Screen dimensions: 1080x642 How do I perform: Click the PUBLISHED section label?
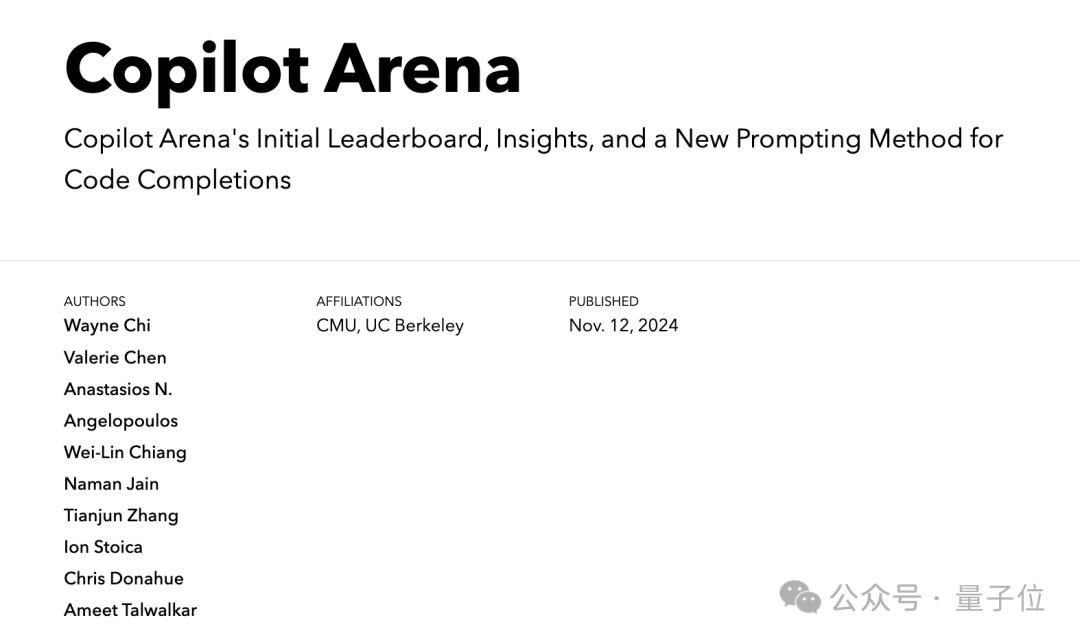pyautogui.click(x=603, y=301)
